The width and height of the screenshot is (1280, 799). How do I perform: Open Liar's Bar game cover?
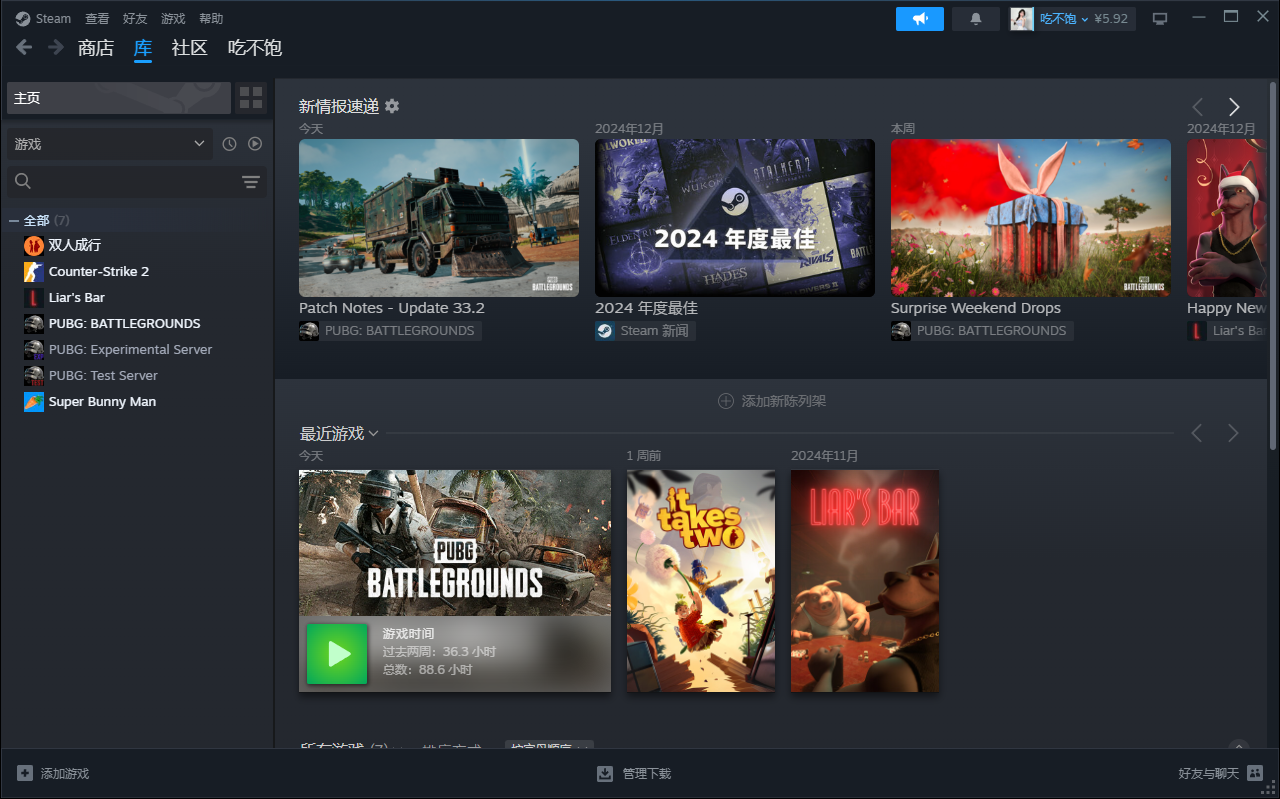(x=865, y=581)
